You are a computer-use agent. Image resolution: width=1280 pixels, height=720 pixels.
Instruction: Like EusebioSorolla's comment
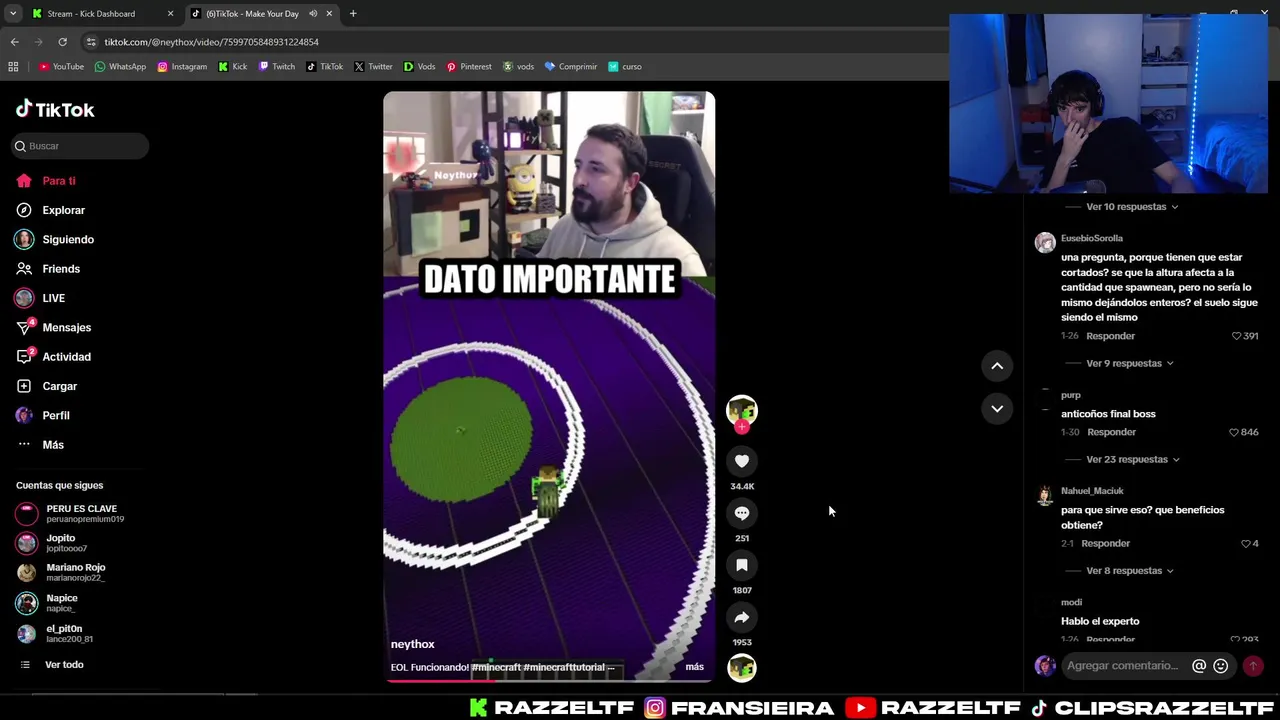pos(1237,336)
